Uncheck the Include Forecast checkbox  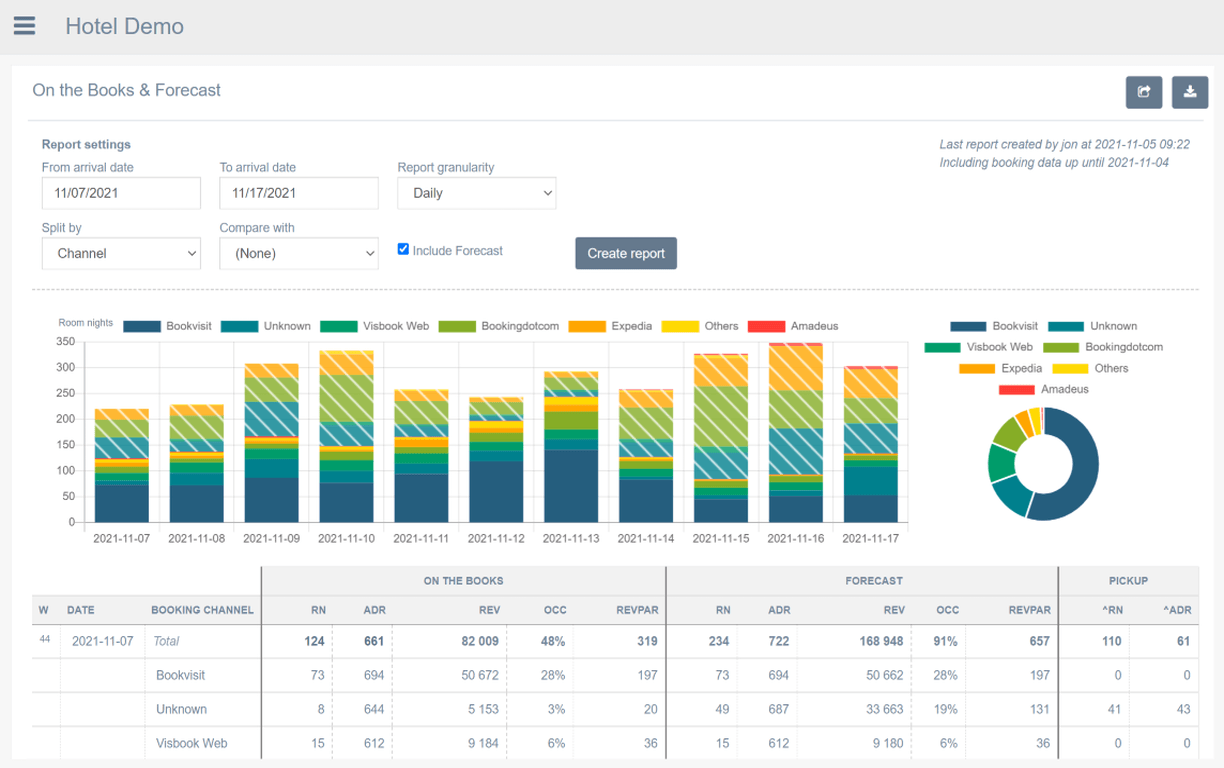pyautogui.click(x=403, y=249)
